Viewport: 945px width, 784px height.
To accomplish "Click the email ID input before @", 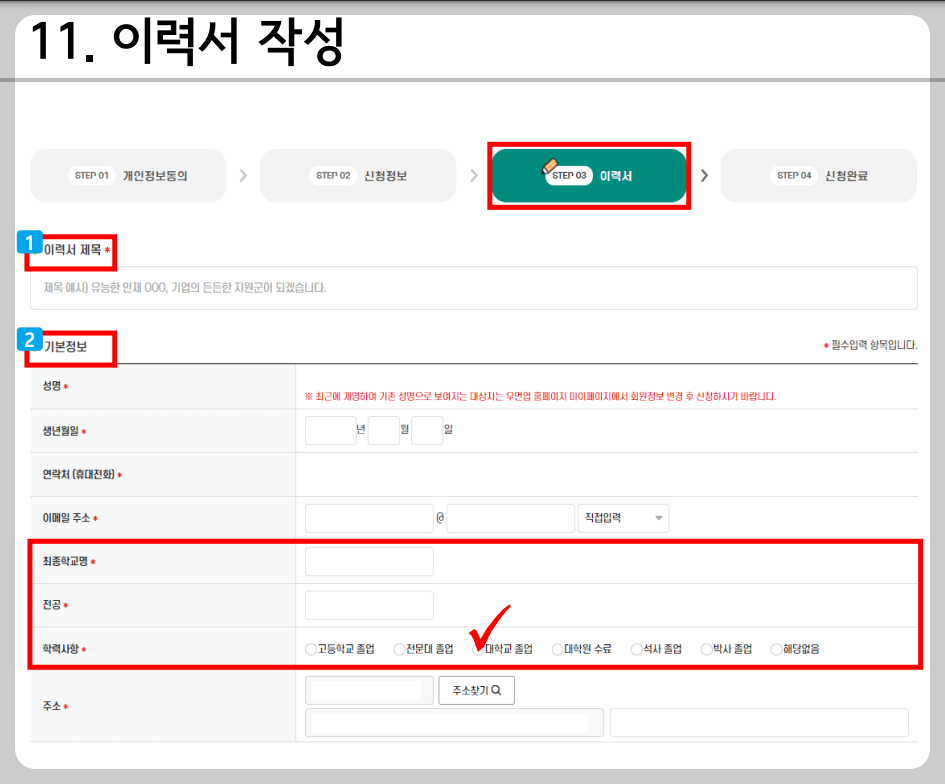I will 369,518.
